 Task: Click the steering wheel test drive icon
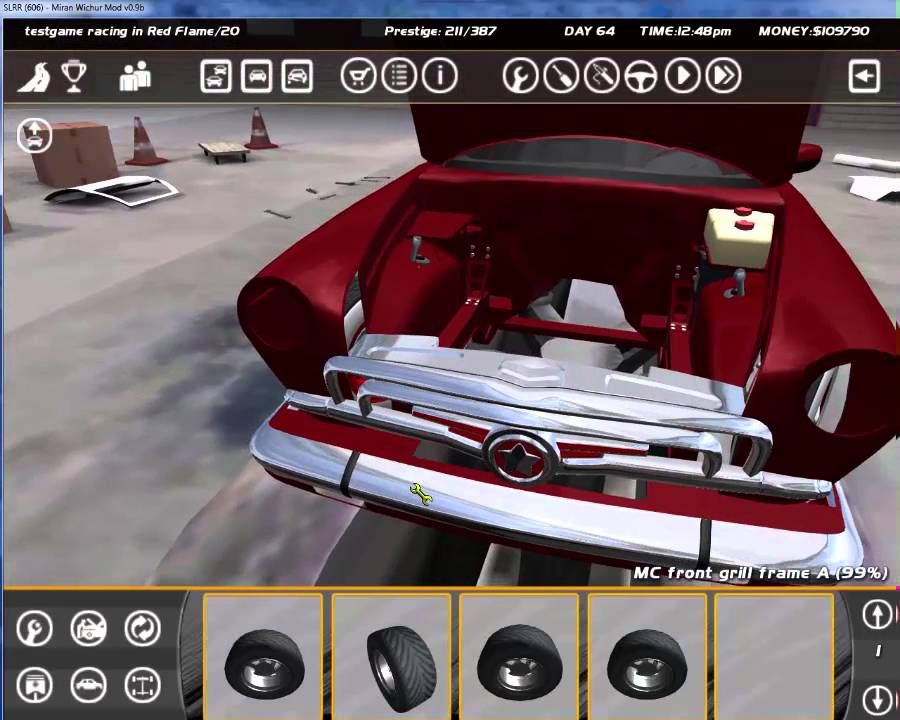point(641,76)
